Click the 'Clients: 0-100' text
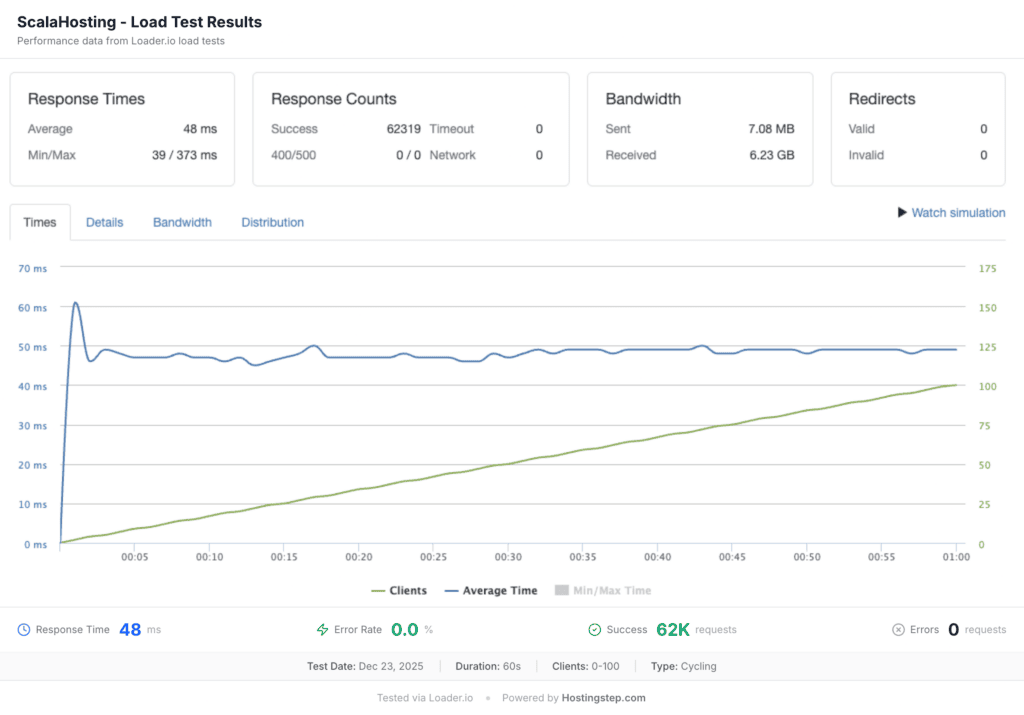This screenshot has height=715, width=1024. click(x=586, y=666)
